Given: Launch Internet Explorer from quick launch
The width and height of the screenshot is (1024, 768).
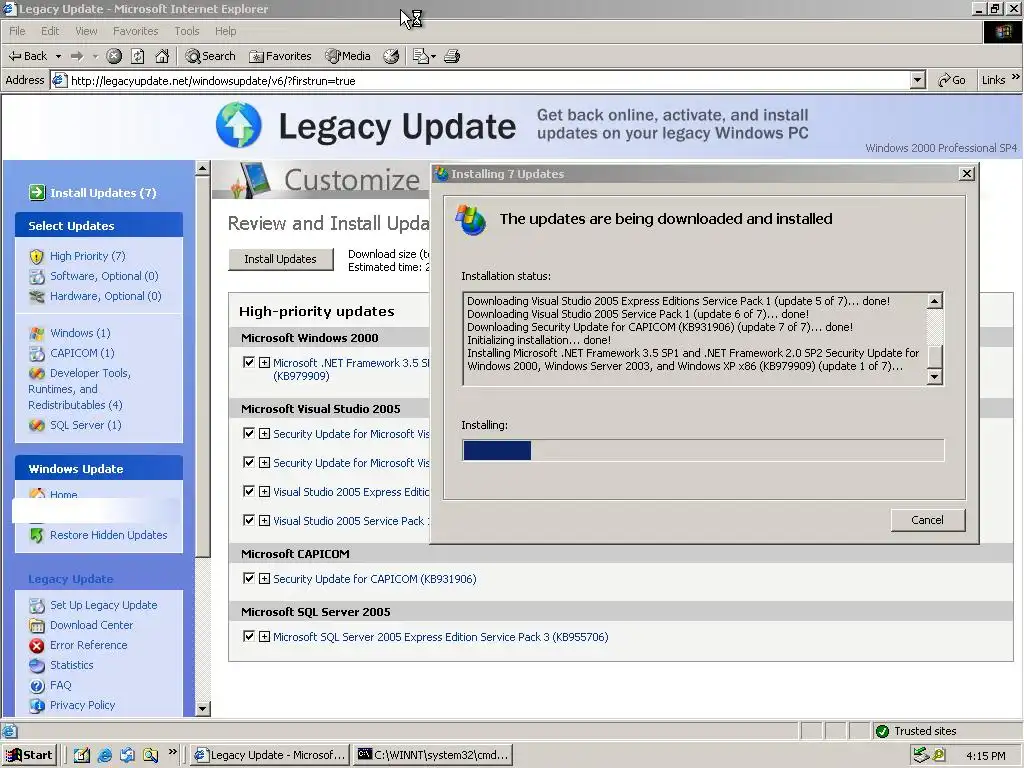Looking at the screenshot, I should pyautogui.click(x=104, y=756).
